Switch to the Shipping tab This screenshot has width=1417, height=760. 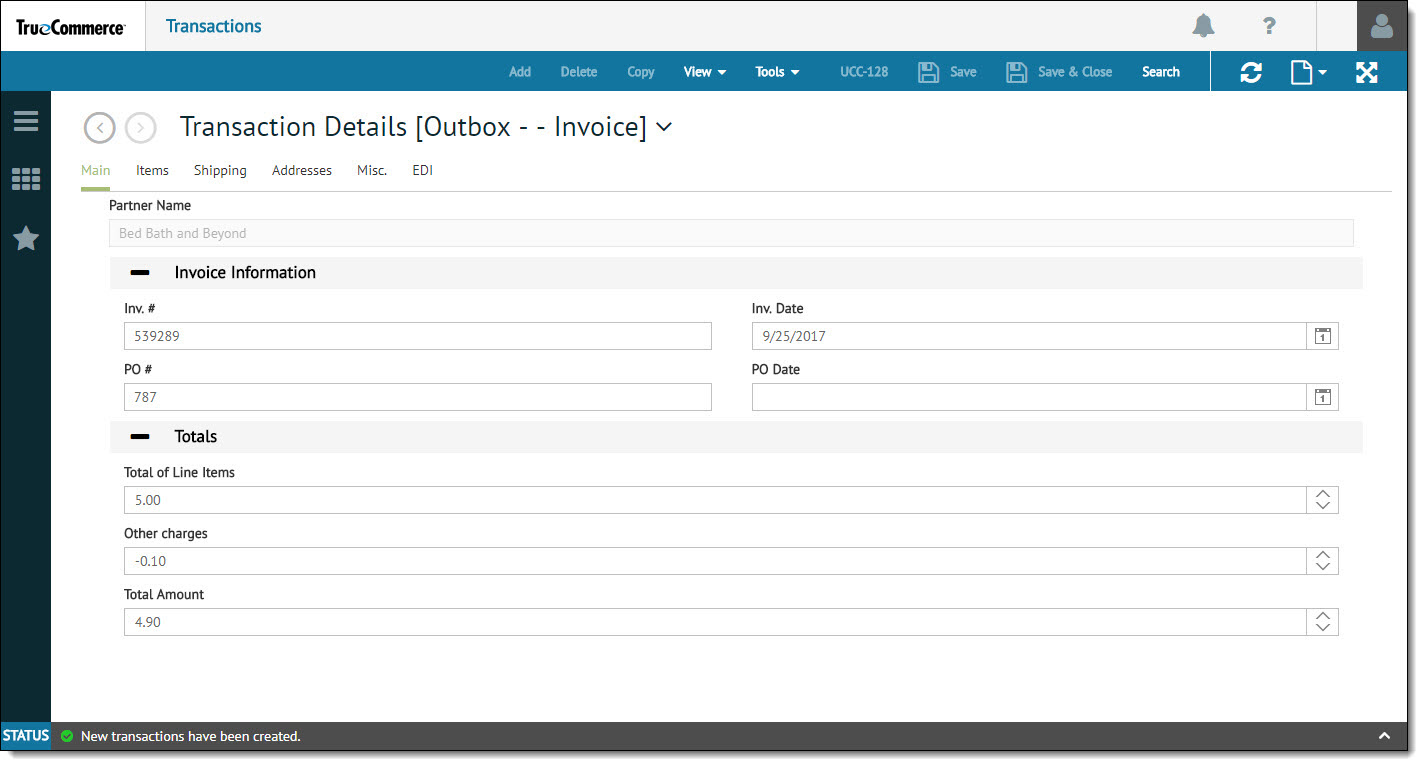click(220, 171)
